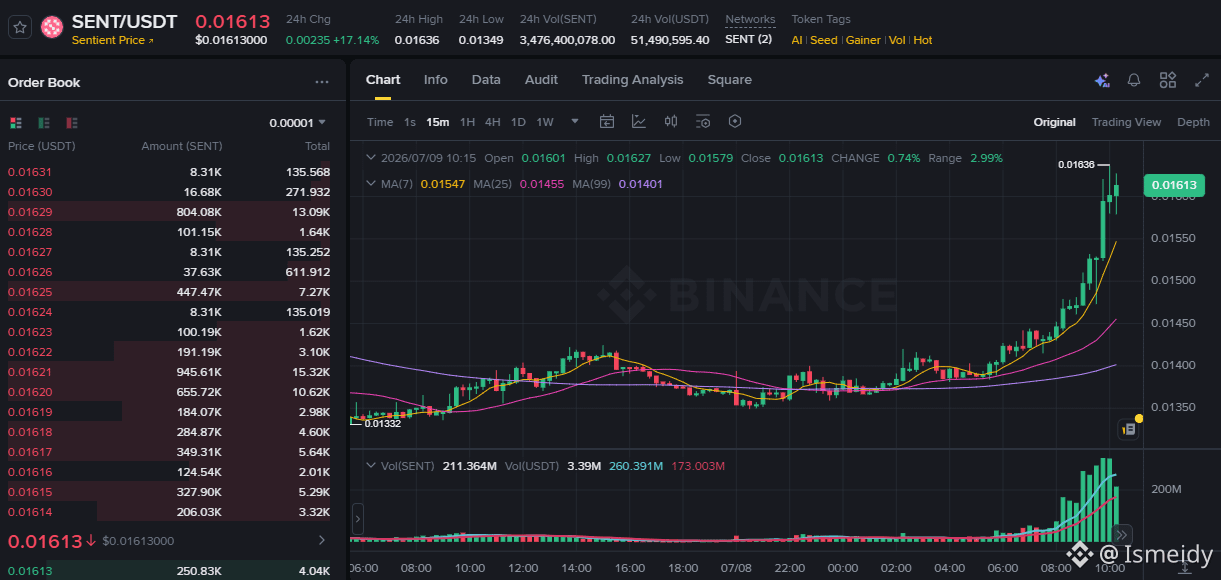Open the Trading Analysis tab
The width and height of the screenshot is (1221, 580).
click(x=632, y=80)
